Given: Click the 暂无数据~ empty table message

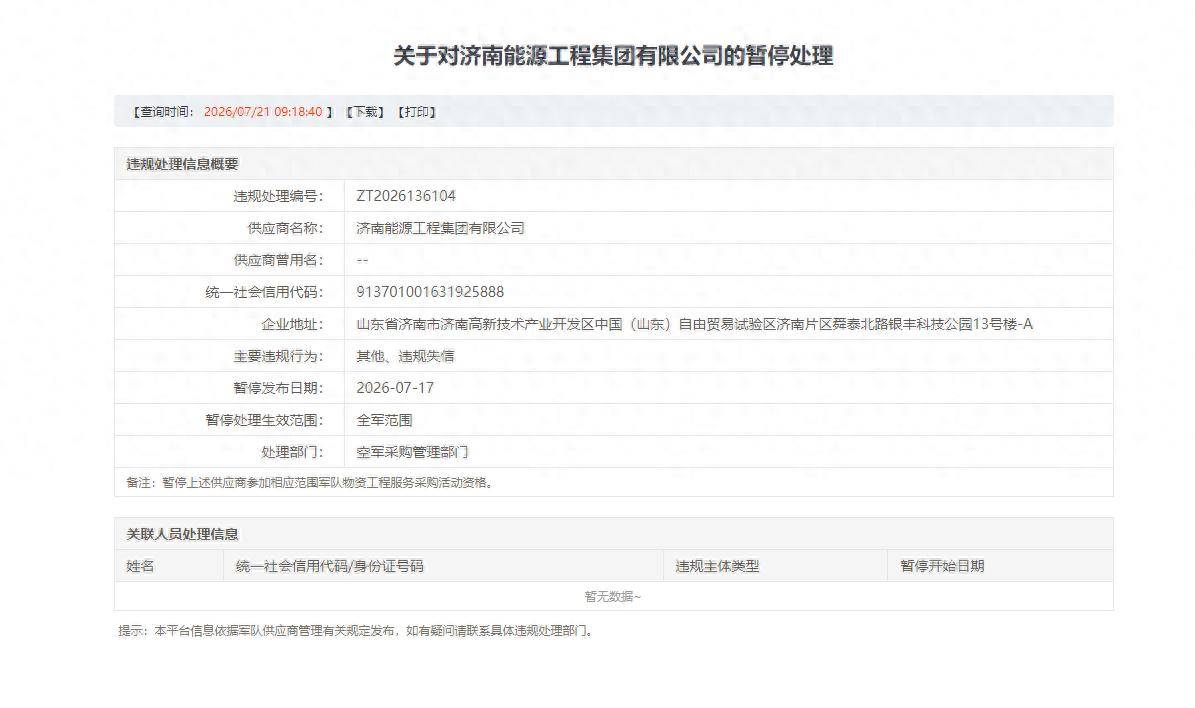Looking at the screenshot, I should pyautogui.click(x=613, y=597).
